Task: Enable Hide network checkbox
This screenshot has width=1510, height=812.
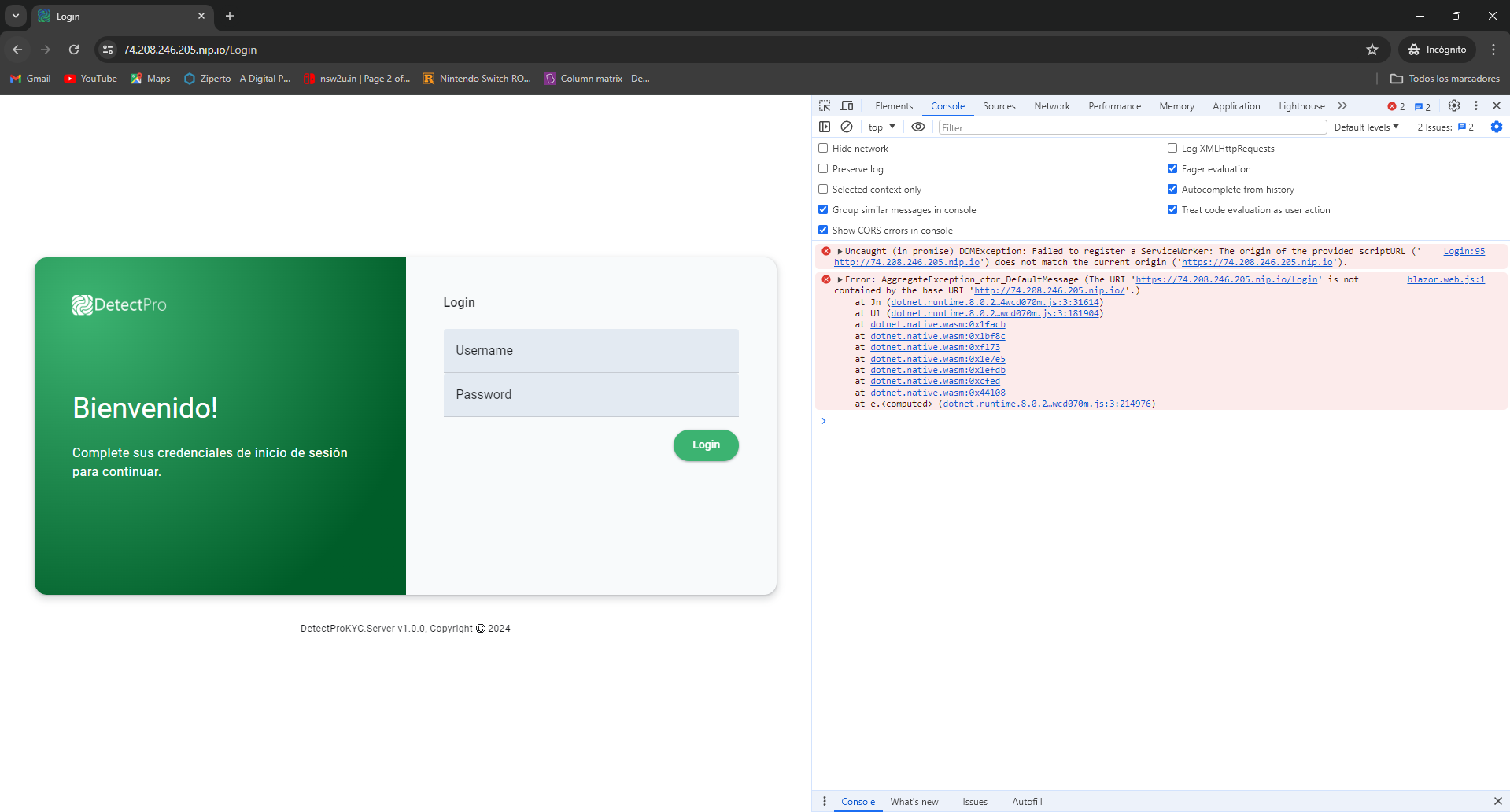Action: [x=823, y=148]
